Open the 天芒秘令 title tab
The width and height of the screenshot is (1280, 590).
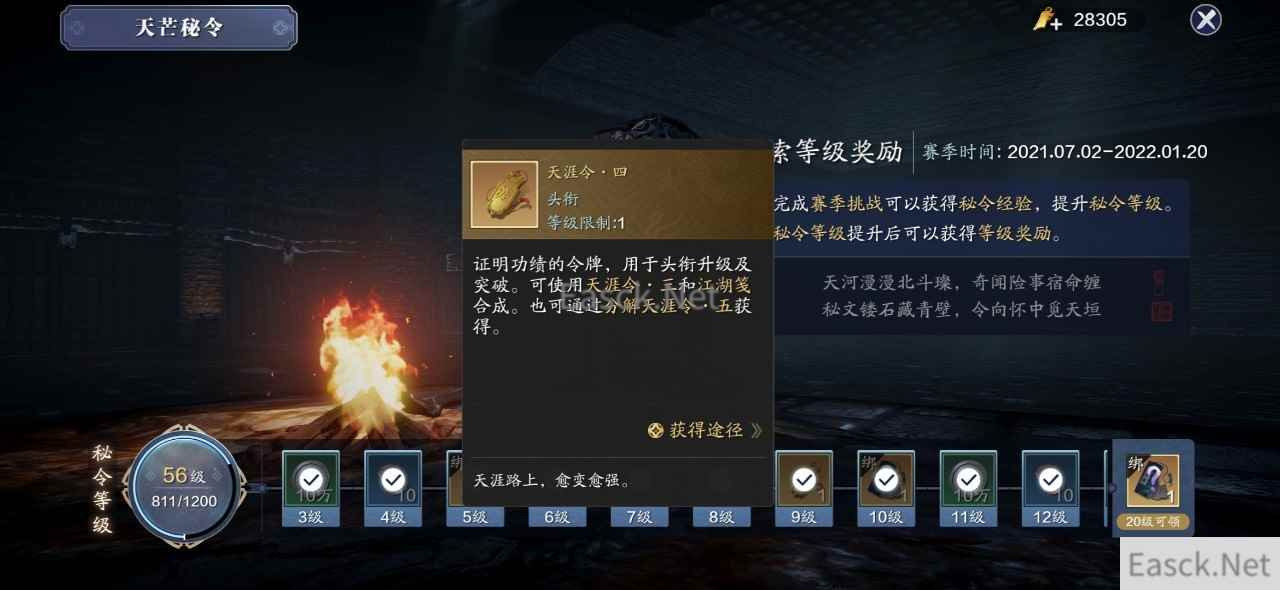point(179,27)
